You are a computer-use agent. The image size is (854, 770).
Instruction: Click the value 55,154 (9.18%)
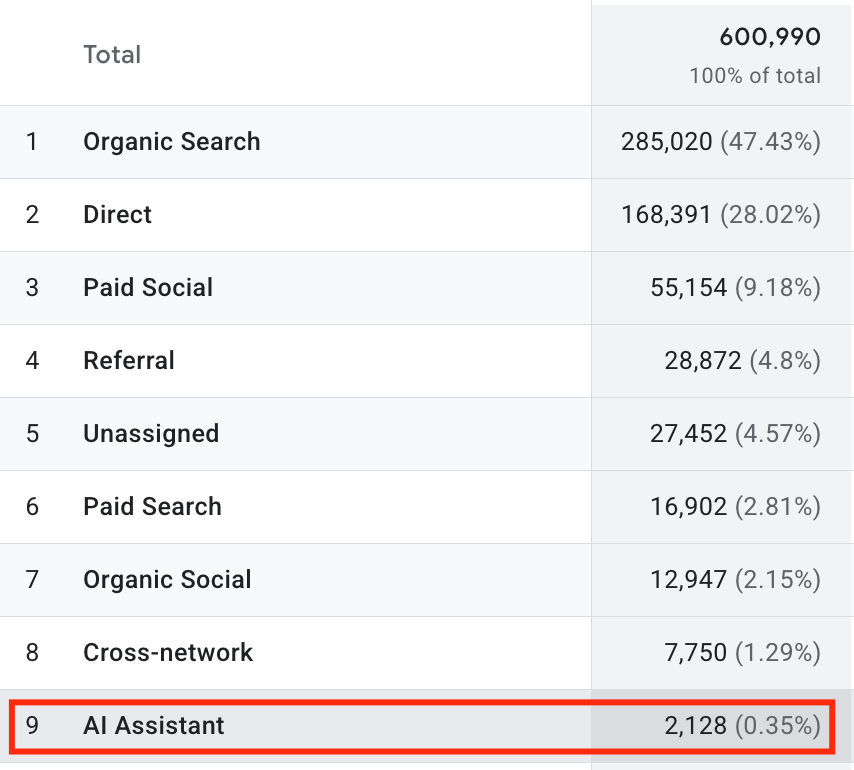pos(735,288)
